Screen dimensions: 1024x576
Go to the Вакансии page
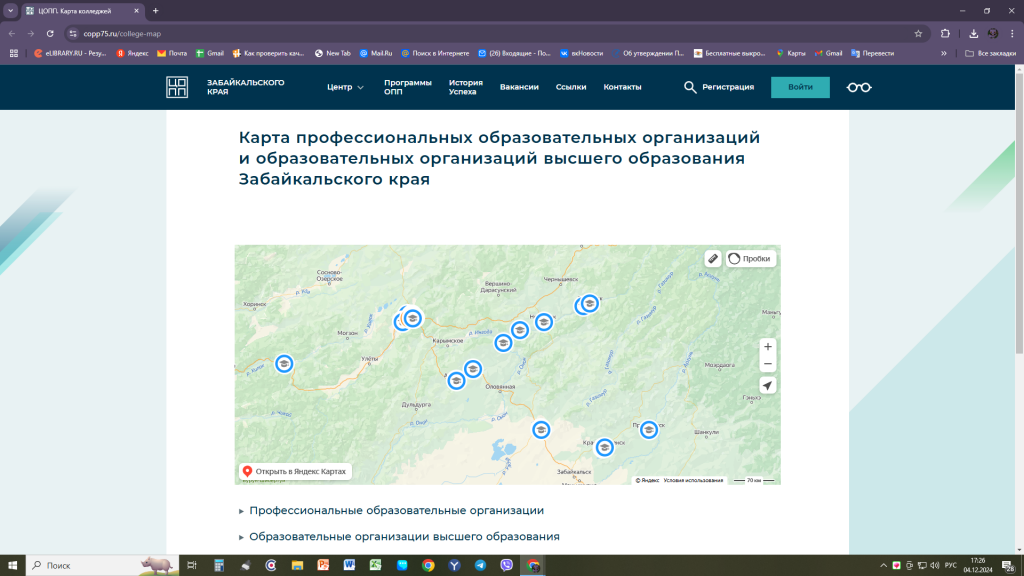[x=519, y=87]
